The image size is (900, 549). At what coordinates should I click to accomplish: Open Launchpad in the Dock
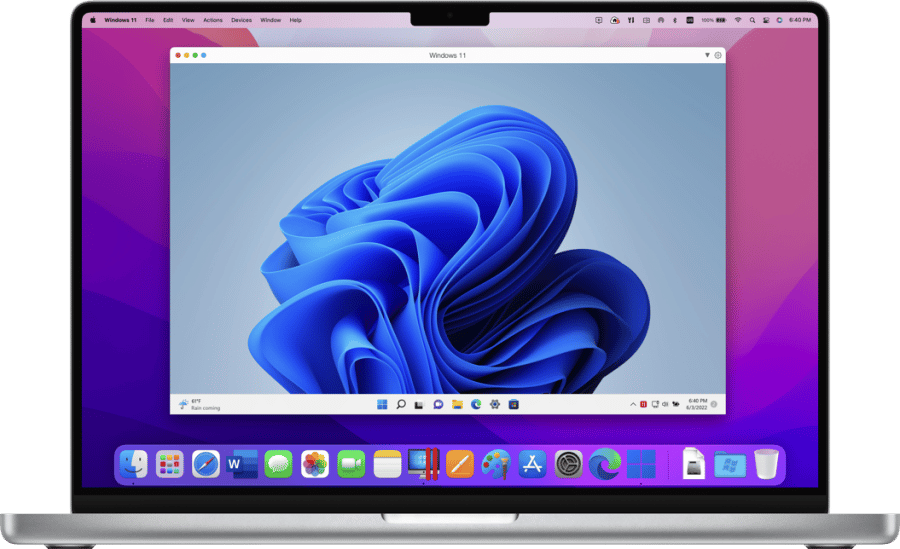[x=170, y=464]
